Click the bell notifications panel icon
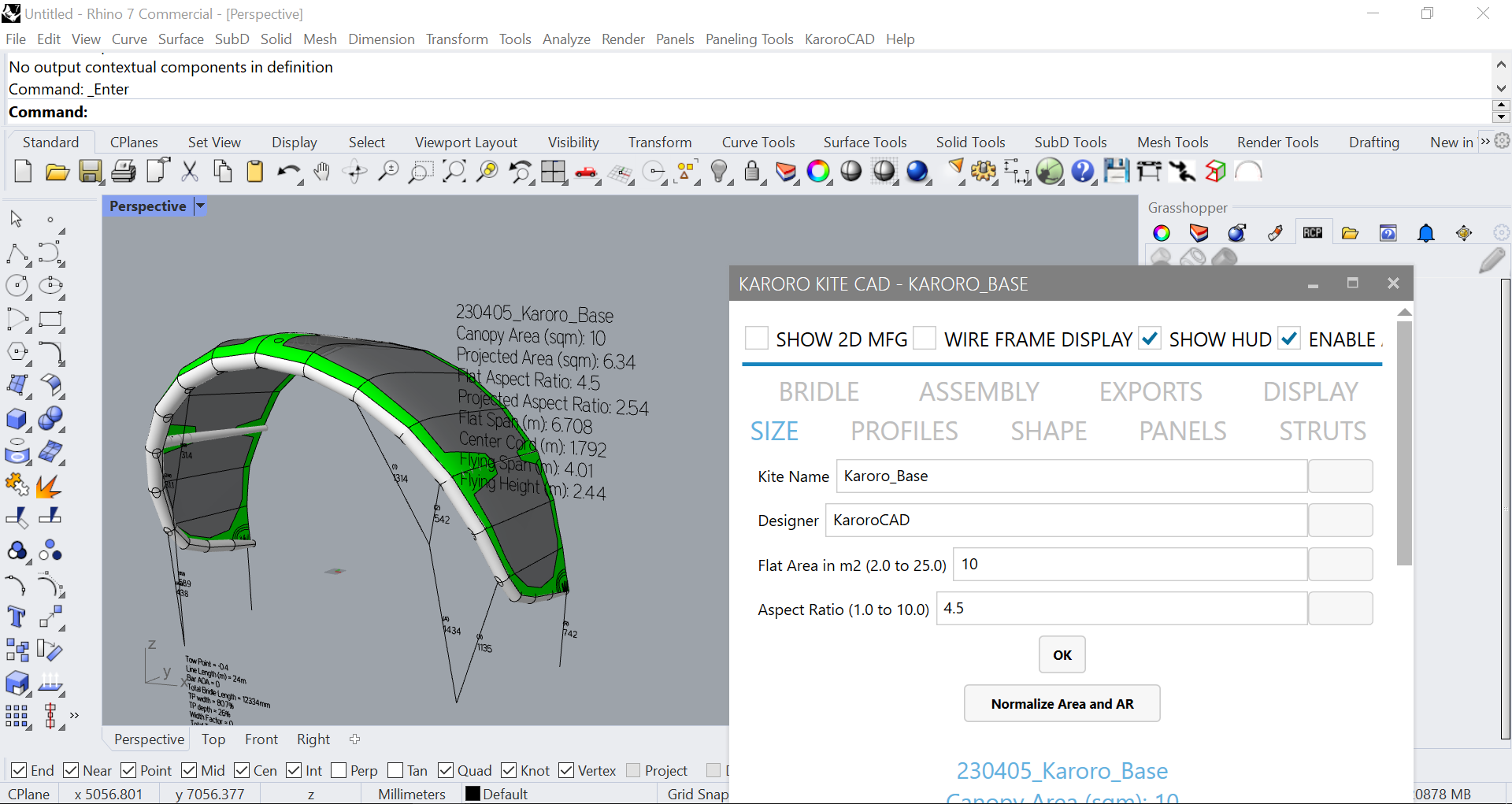The height and width of the screenshot is (804, 1512). coord(1426,232)
